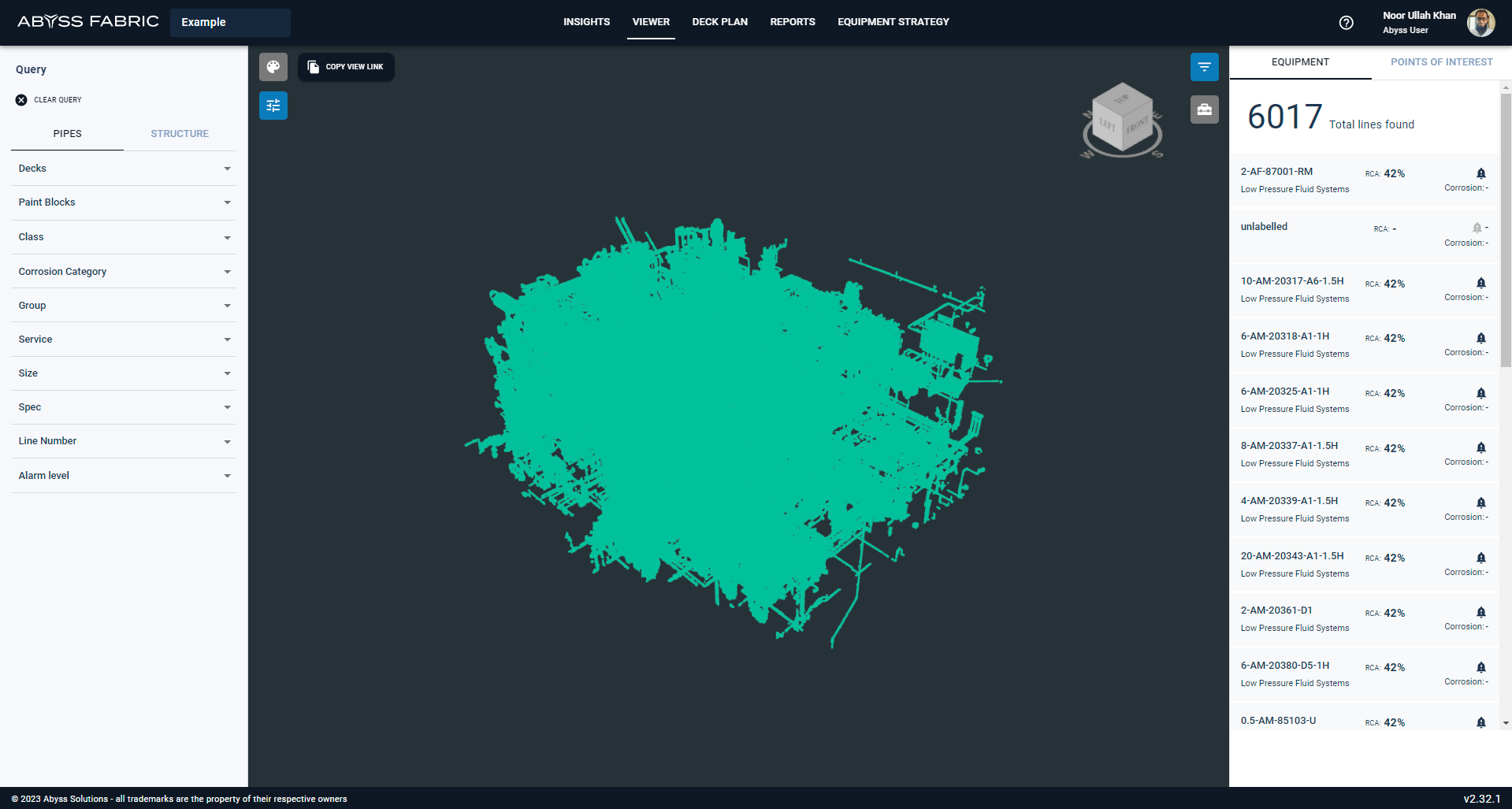
Task: Open the Points of Interest tab
Action: (x=1441, y=62)
